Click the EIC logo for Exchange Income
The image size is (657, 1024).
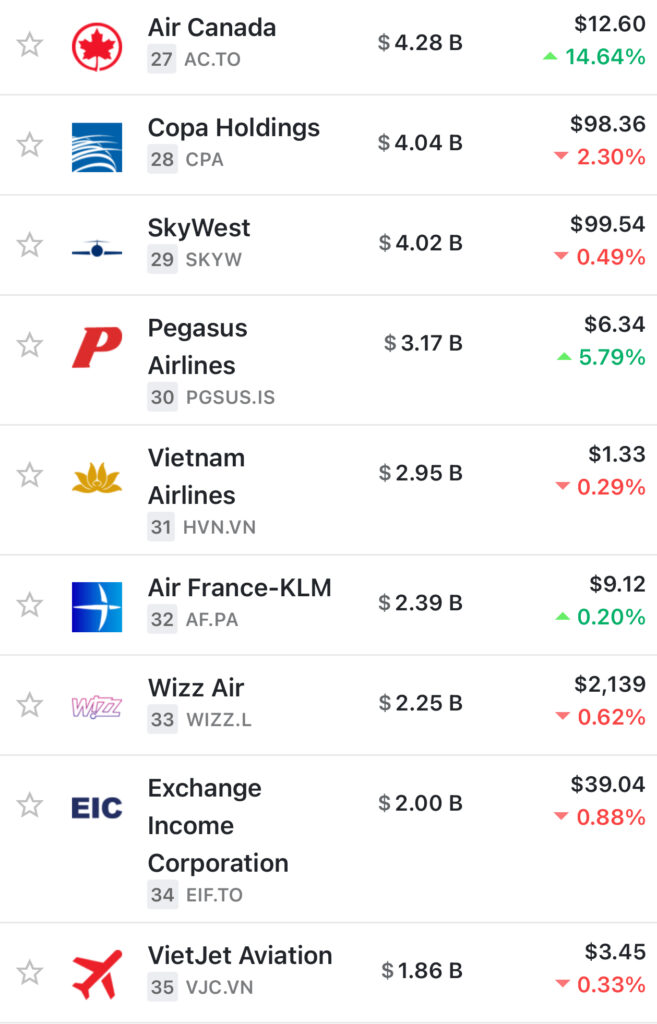97,808
